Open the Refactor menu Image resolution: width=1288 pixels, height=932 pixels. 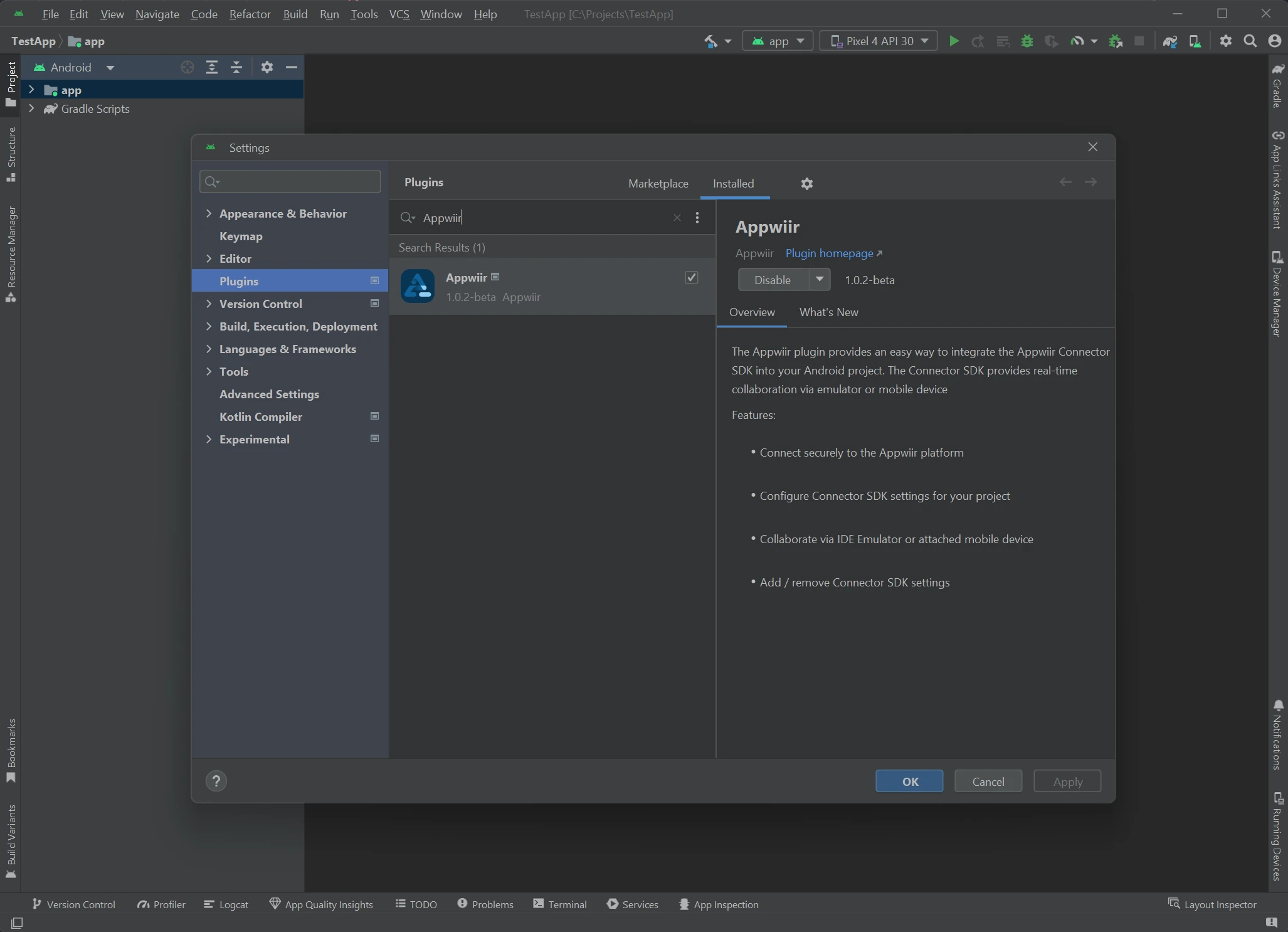coord(250,14)
